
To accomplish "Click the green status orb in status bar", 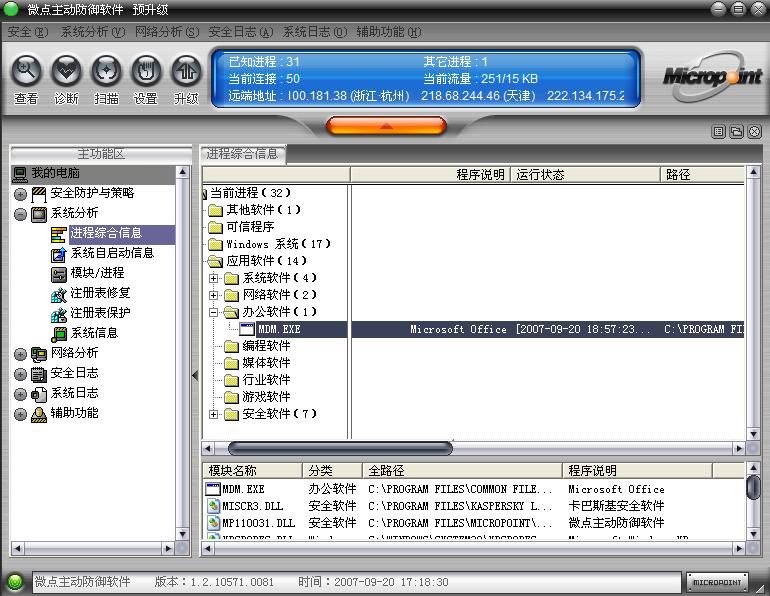I will [x=15, y=582].
